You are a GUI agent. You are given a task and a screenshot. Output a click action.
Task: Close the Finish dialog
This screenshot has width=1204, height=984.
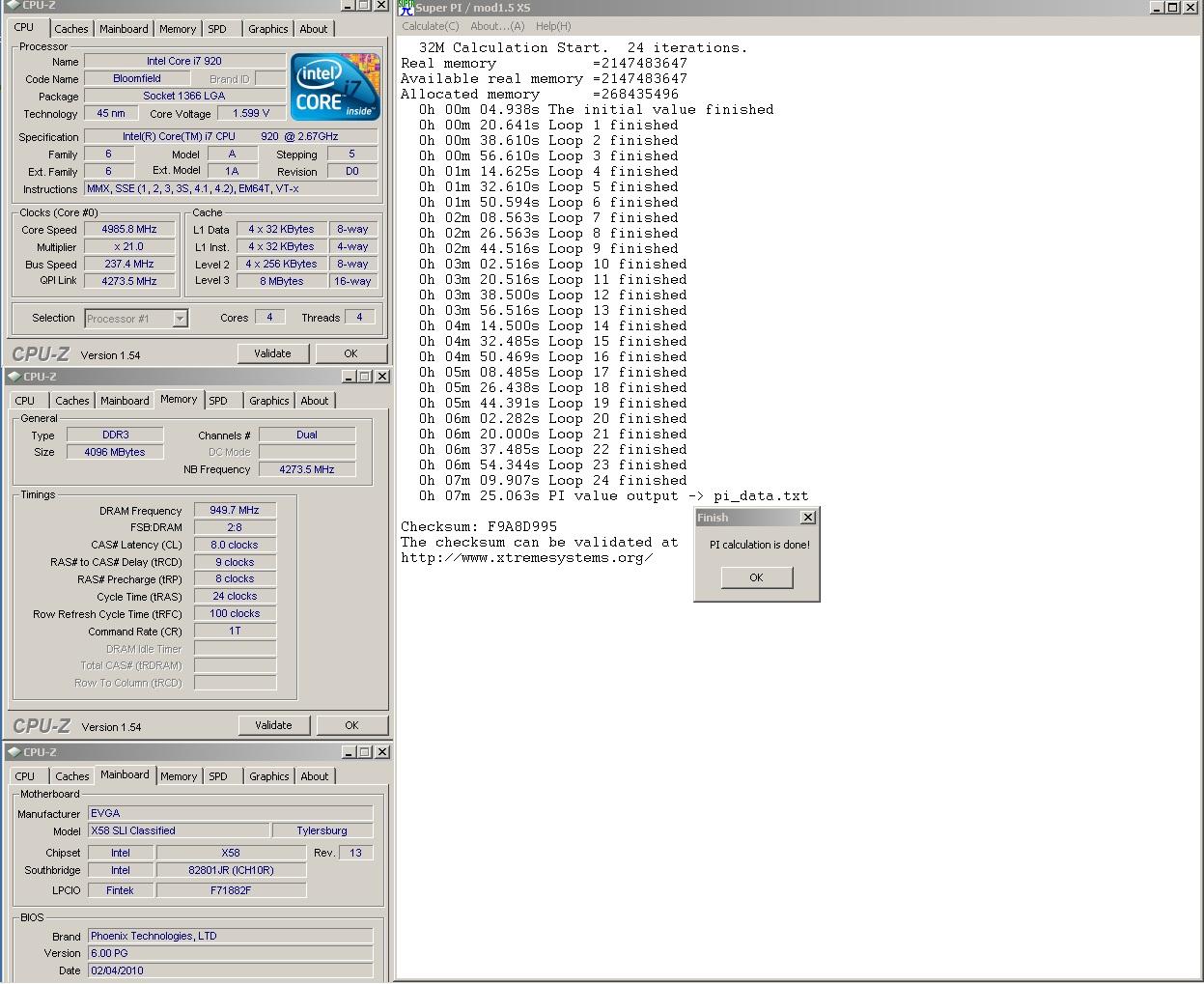click(808, 518)
